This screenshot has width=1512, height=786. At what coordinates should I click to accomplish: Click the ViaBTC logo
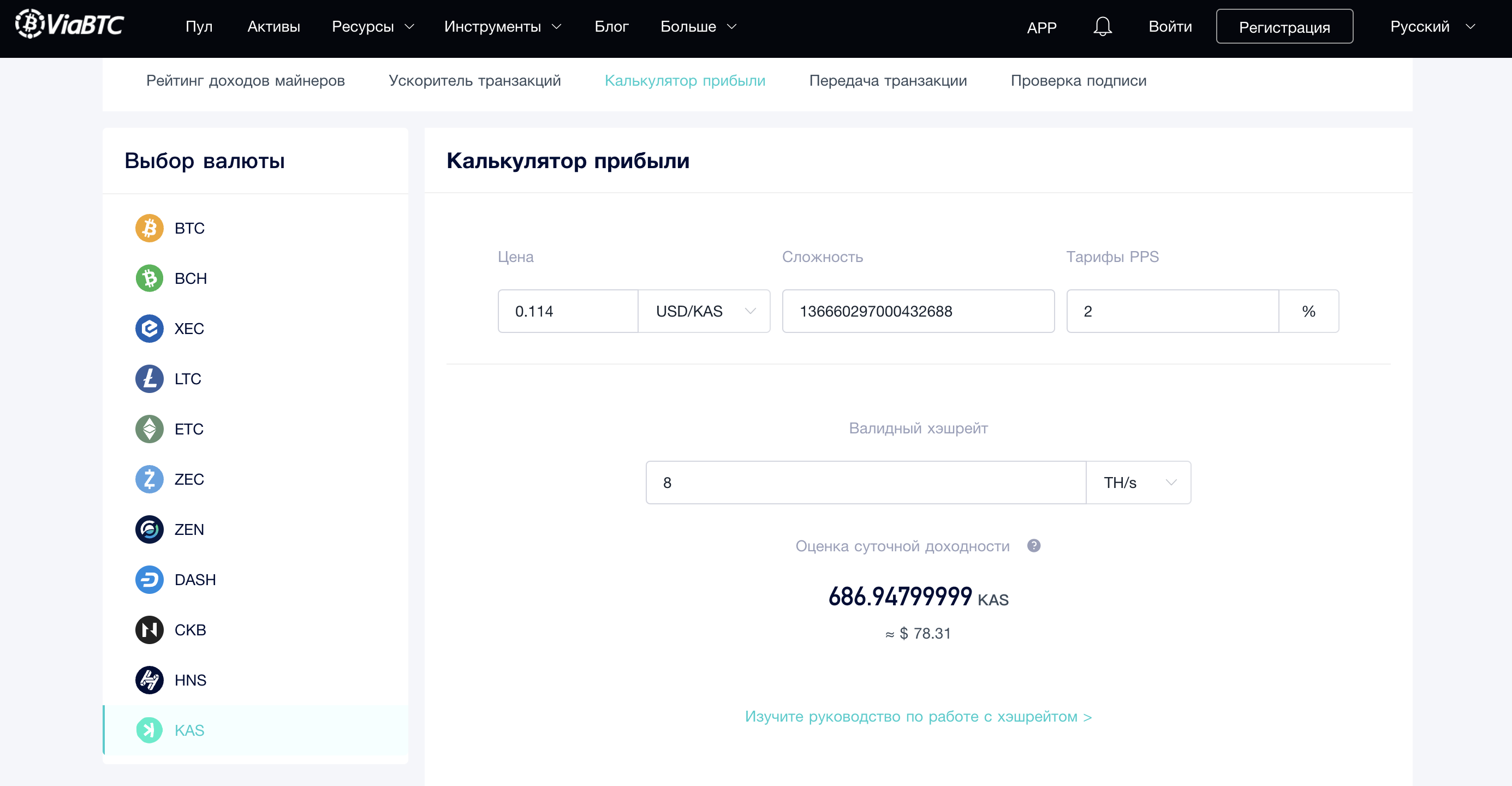tap(69, 25)
